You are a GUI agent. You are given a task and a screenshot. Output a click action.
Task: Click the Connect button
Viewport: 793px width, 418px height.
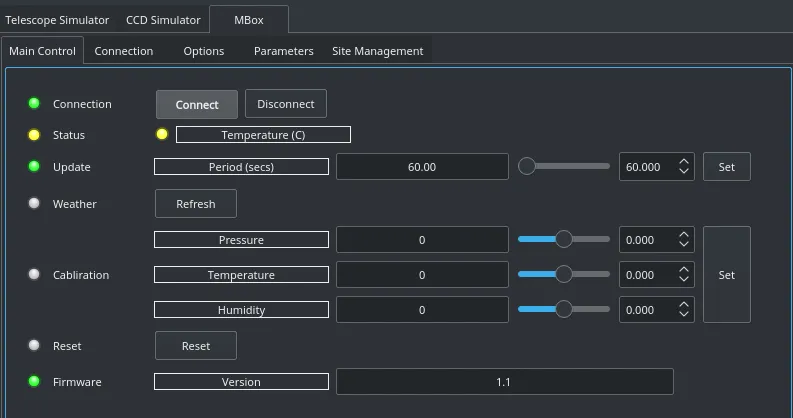pos(197,105)
